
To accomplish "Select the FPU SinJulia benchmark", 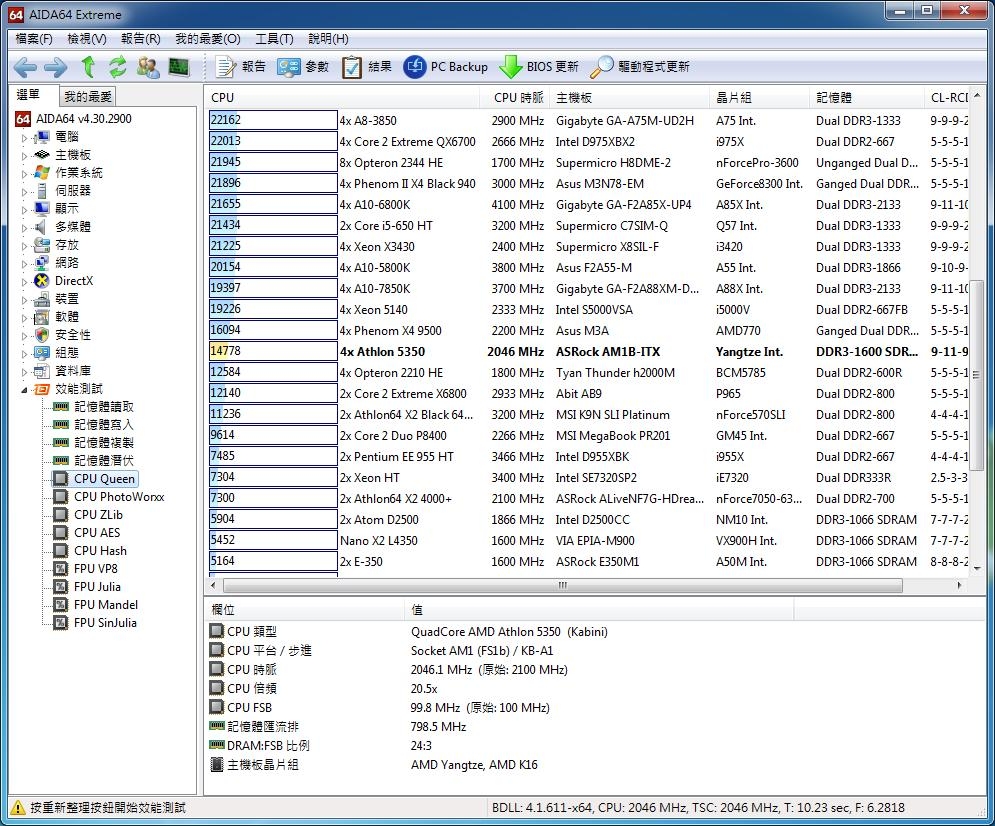I will tap(95, 622).
